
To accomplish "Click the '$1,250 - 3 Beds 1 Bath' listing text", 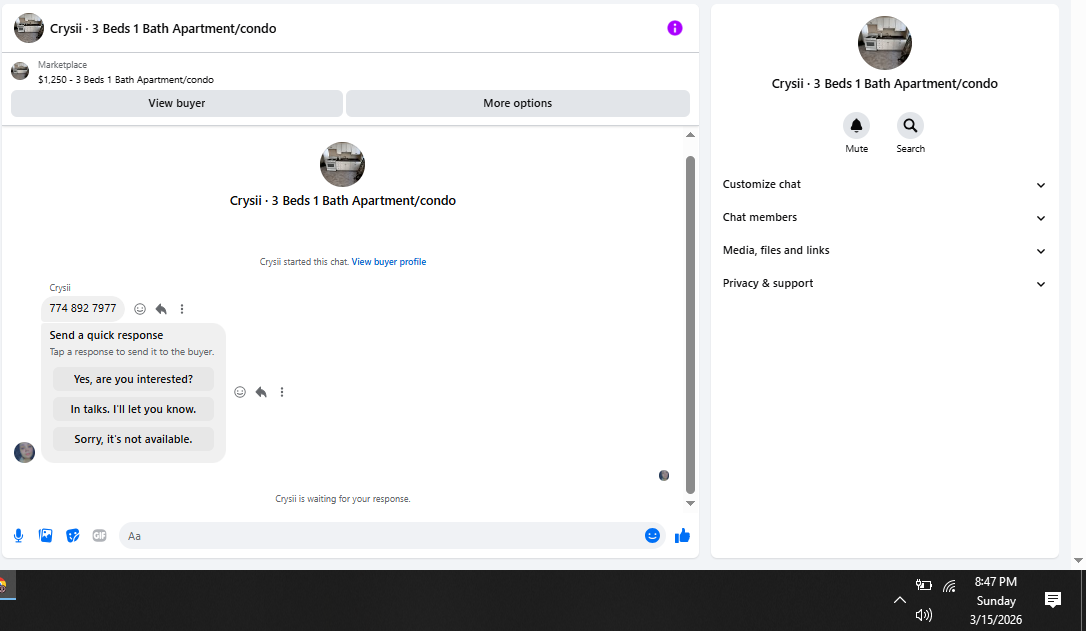I will tap(126, 80).
